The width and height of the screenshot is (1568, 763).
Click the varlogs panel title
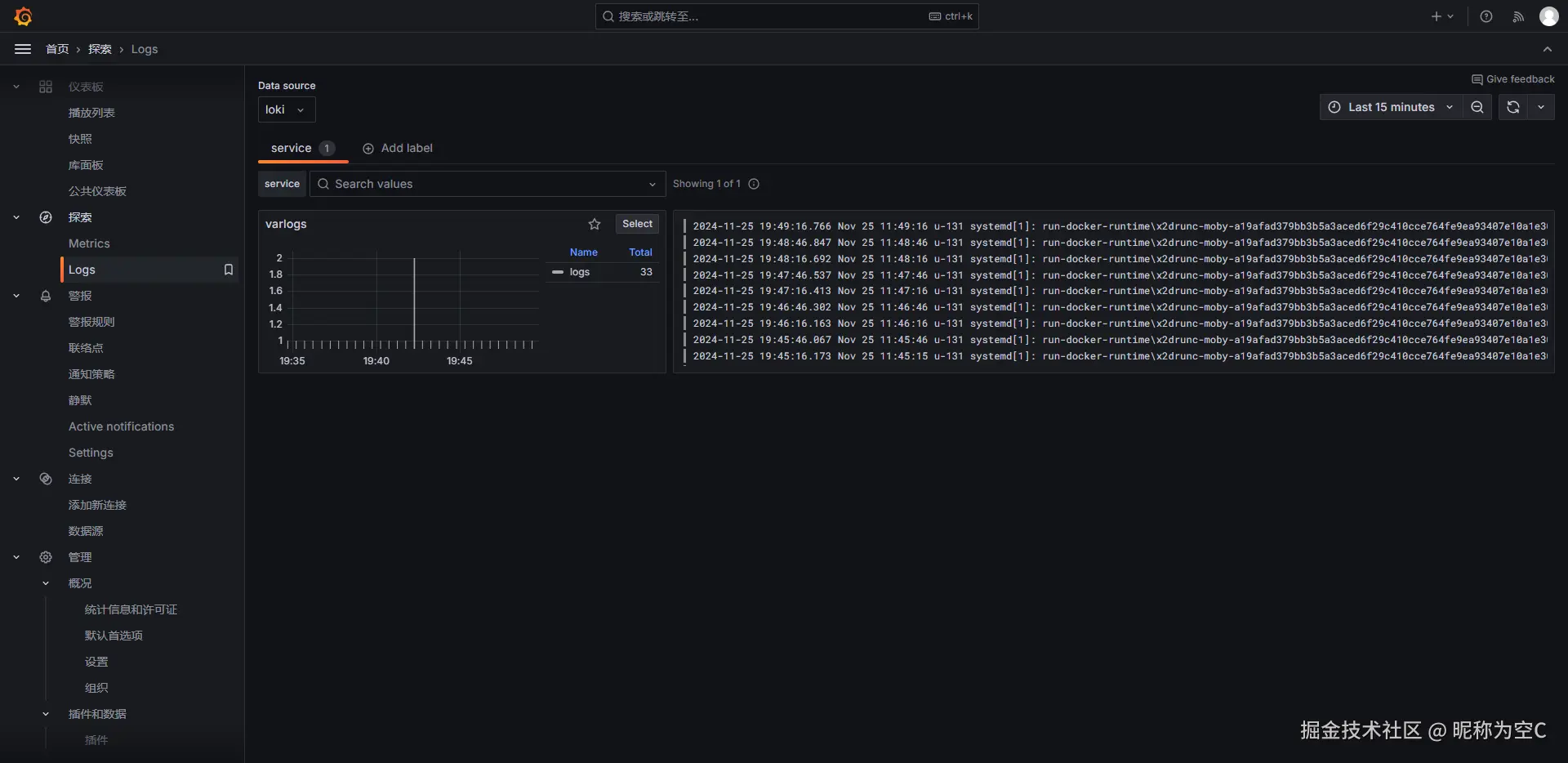pos(286,224)
